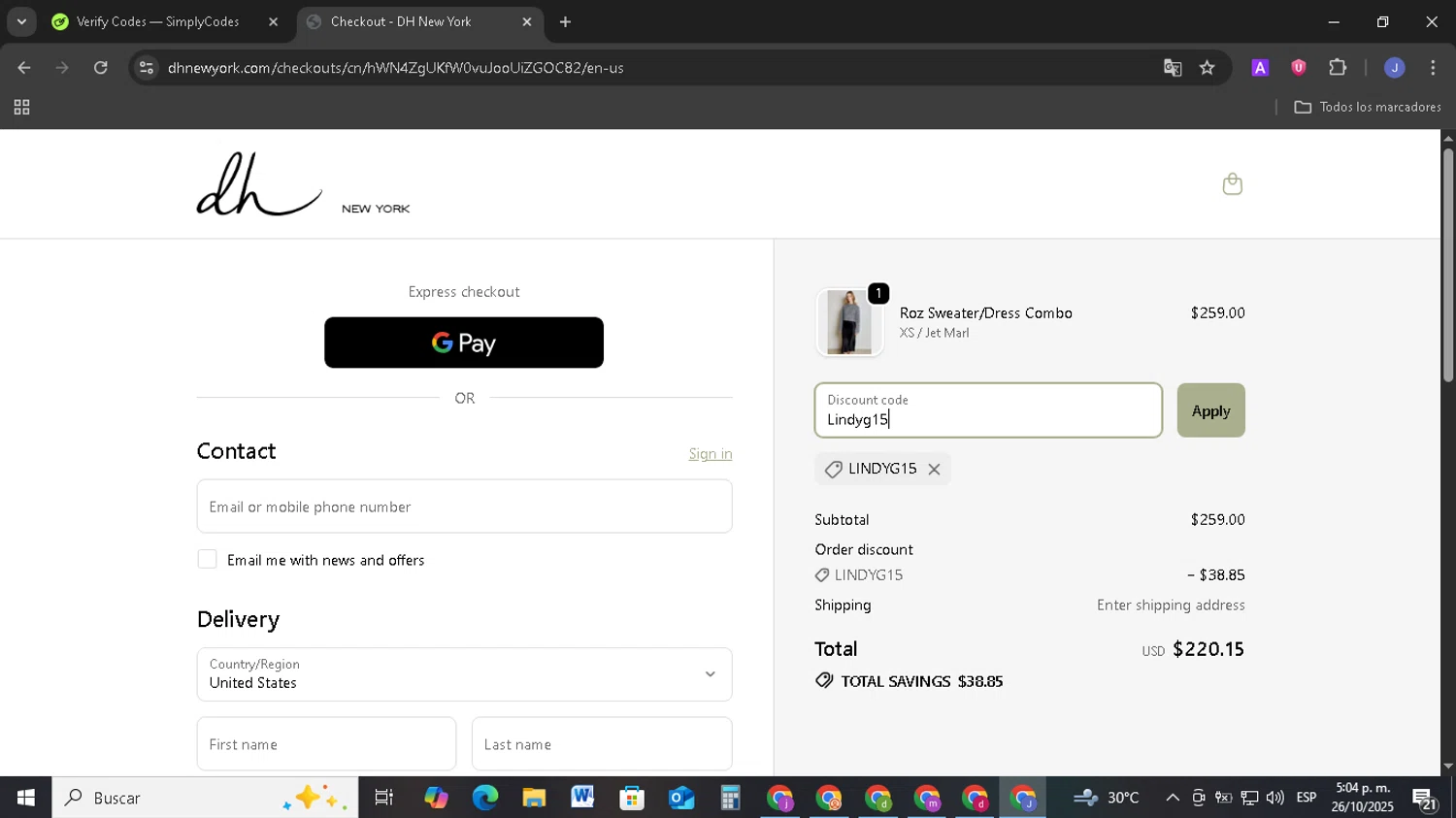1456x818 pixels.
Task: Click the TOTAL SAVINGS $38.85 text
Action: 921,681
